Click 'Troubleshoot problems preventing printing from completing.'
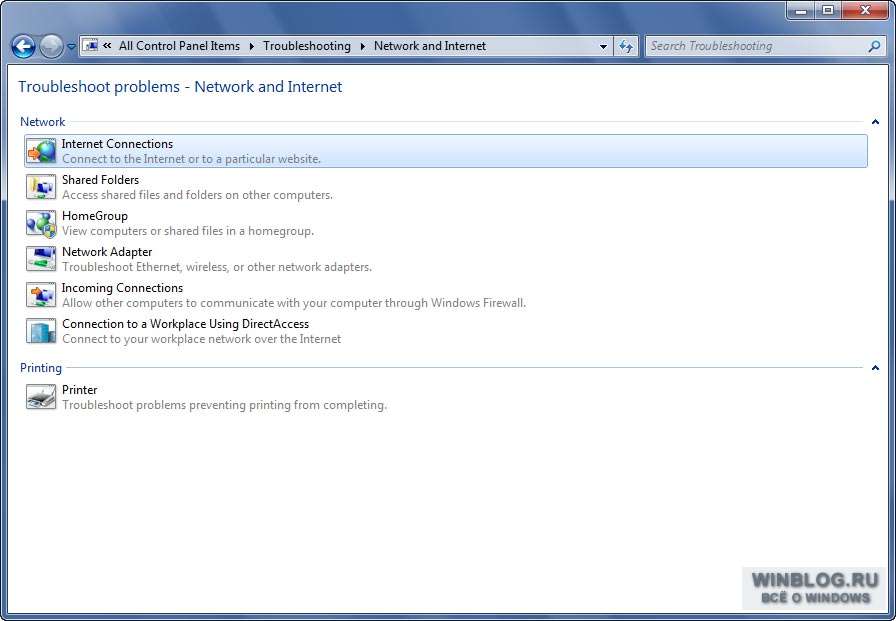Screen dimensions: 896x621 (x=225, y=405)
